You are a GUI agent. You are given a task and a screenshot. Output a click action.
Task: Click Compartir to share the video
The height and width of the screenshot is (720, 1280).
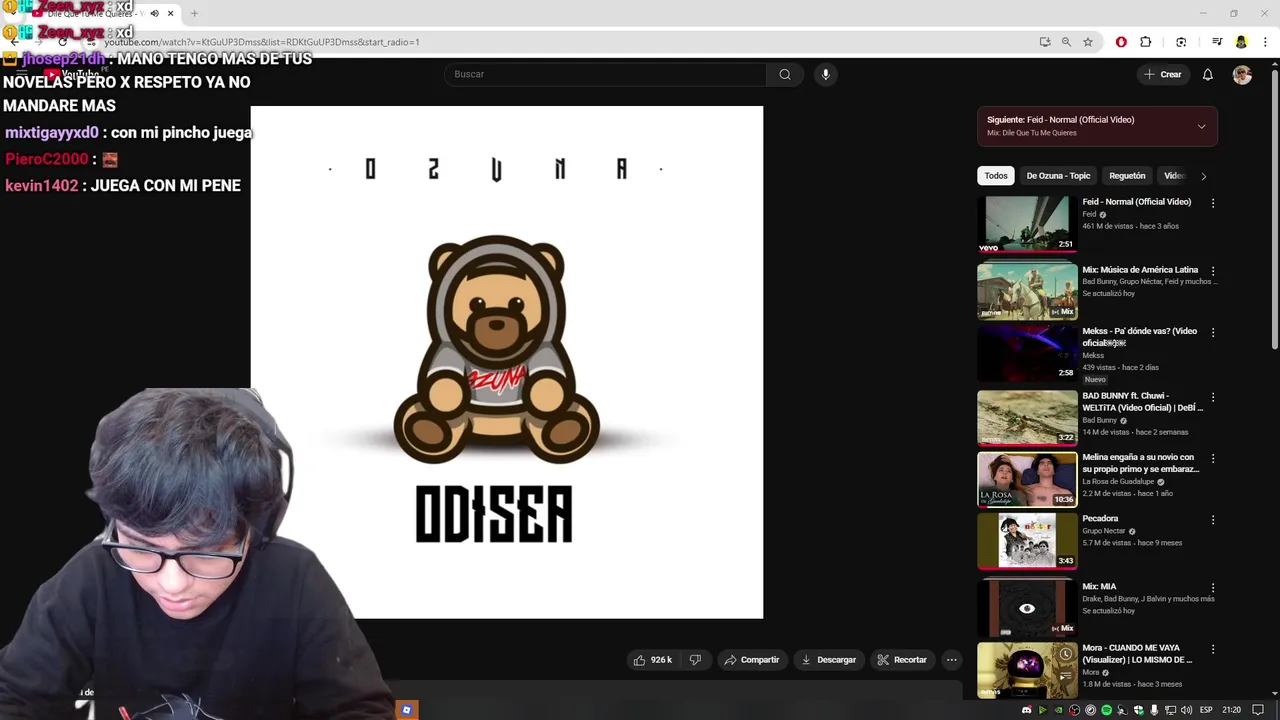751,660
